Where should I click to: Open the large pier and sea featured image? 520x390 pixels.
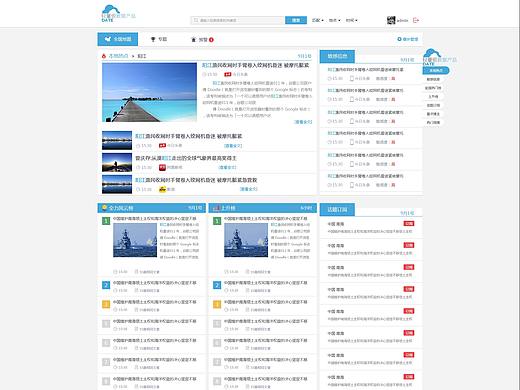point(149,92)
